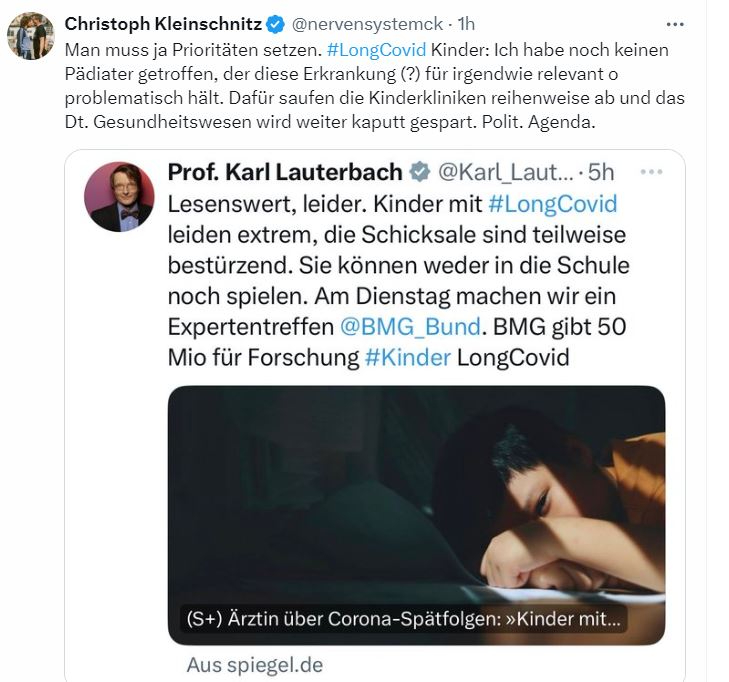Click Christoph Kleinschnitz's profile avatar
The image size is (729, 682).
30,36
